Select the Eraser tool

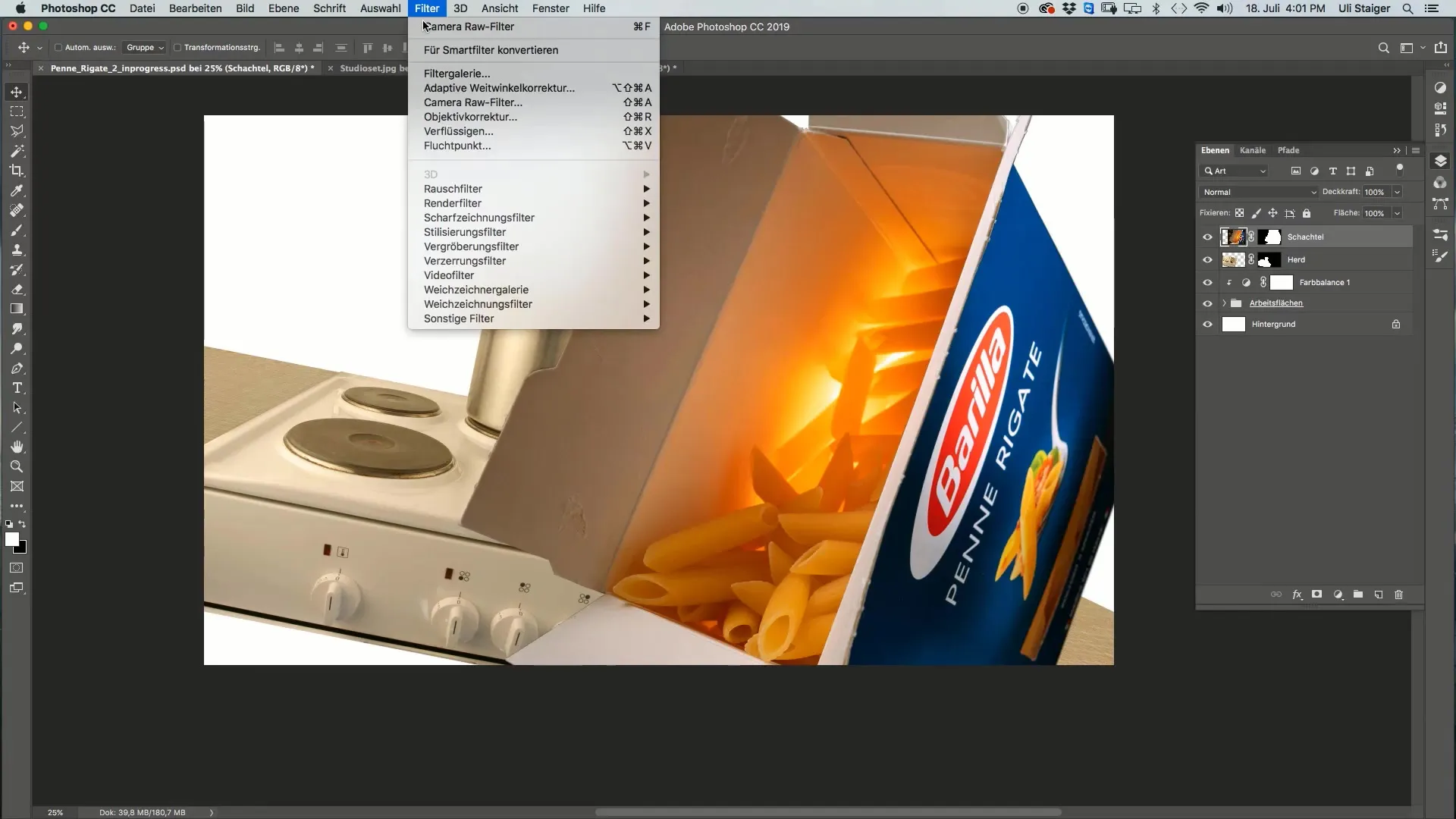[x=17, y=289]
